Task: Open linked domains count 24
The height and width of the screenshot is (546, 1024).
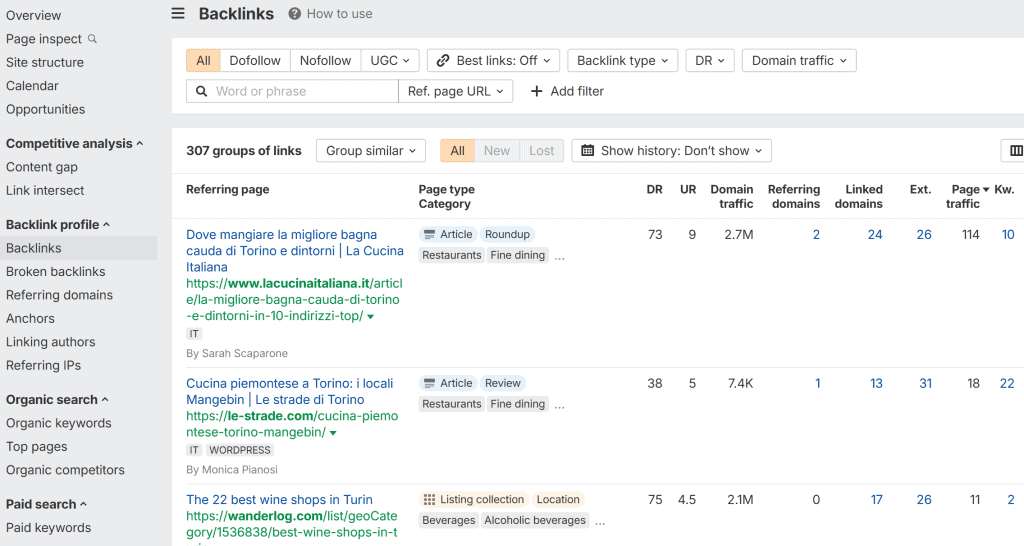Action: (x=874, y=234)
